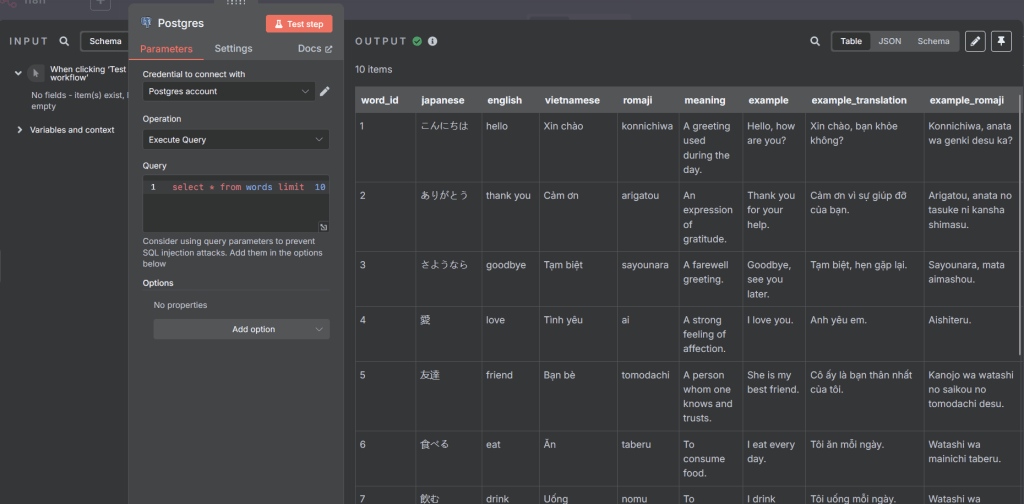Click the drag handle above Postgres panel
The height and width of the screenshot is (504, 1024).
(x=236, y=2)
